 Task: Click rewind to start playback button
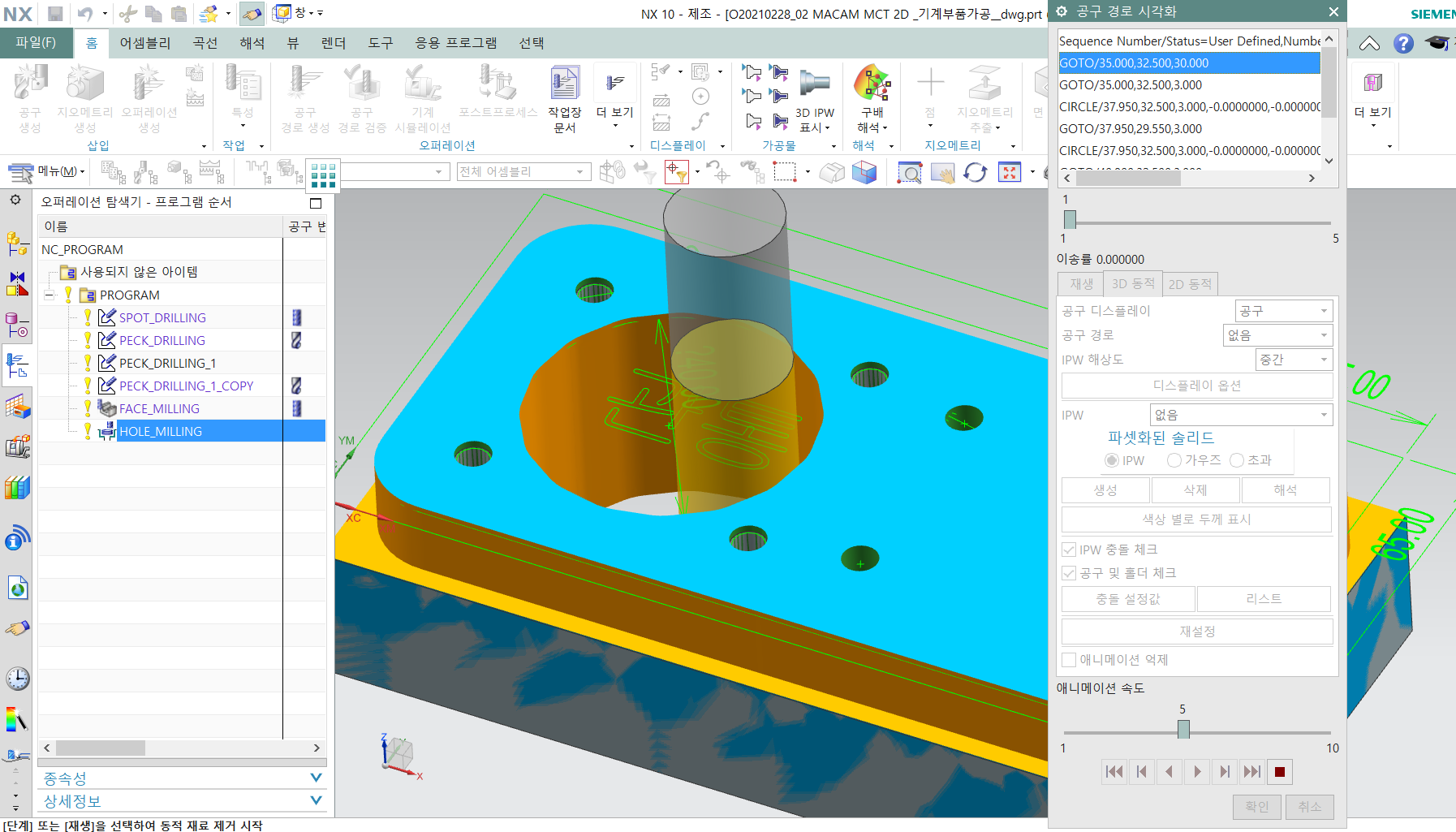point(1114,772)
